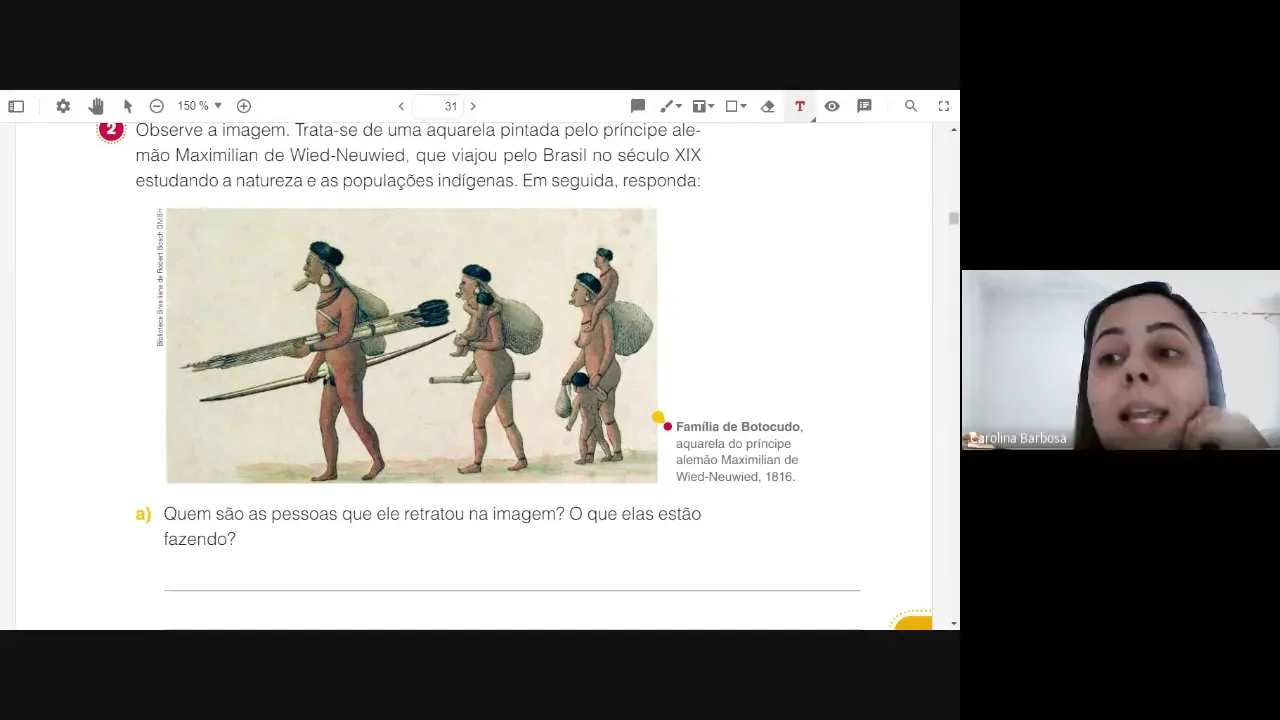
Task: Expand the drawing tool options arrow
Action: 679,106
